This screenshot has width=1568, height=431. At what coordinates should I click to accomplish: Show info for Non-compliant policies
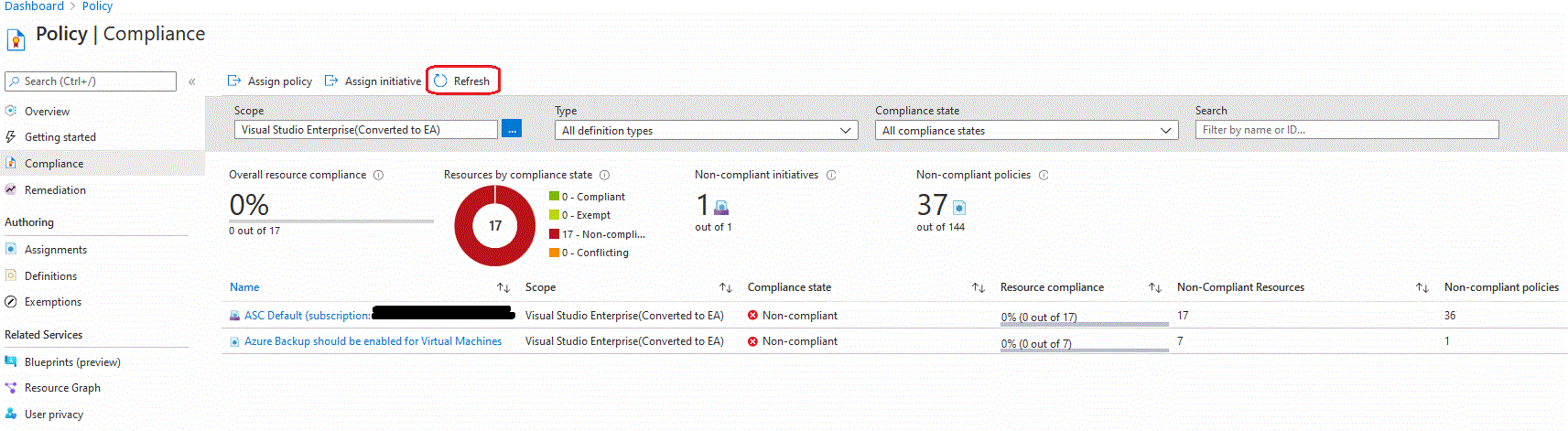(x=1044, y=175)
